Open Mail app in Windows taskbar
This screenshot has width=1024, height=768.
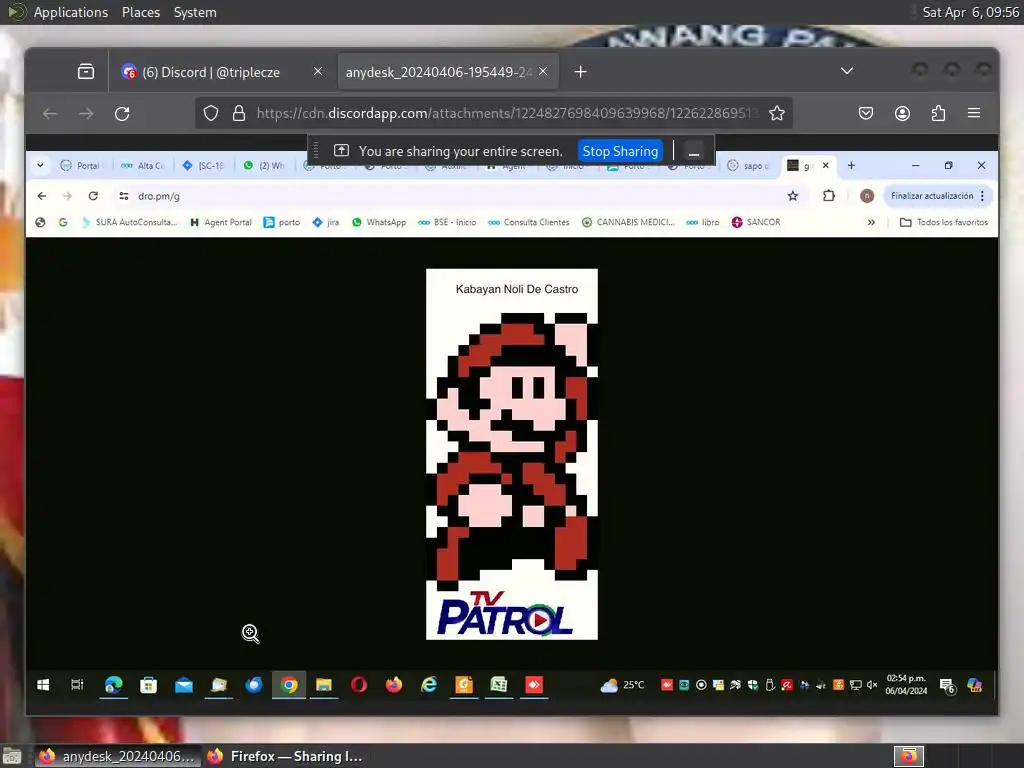click(x=184, y=685)
